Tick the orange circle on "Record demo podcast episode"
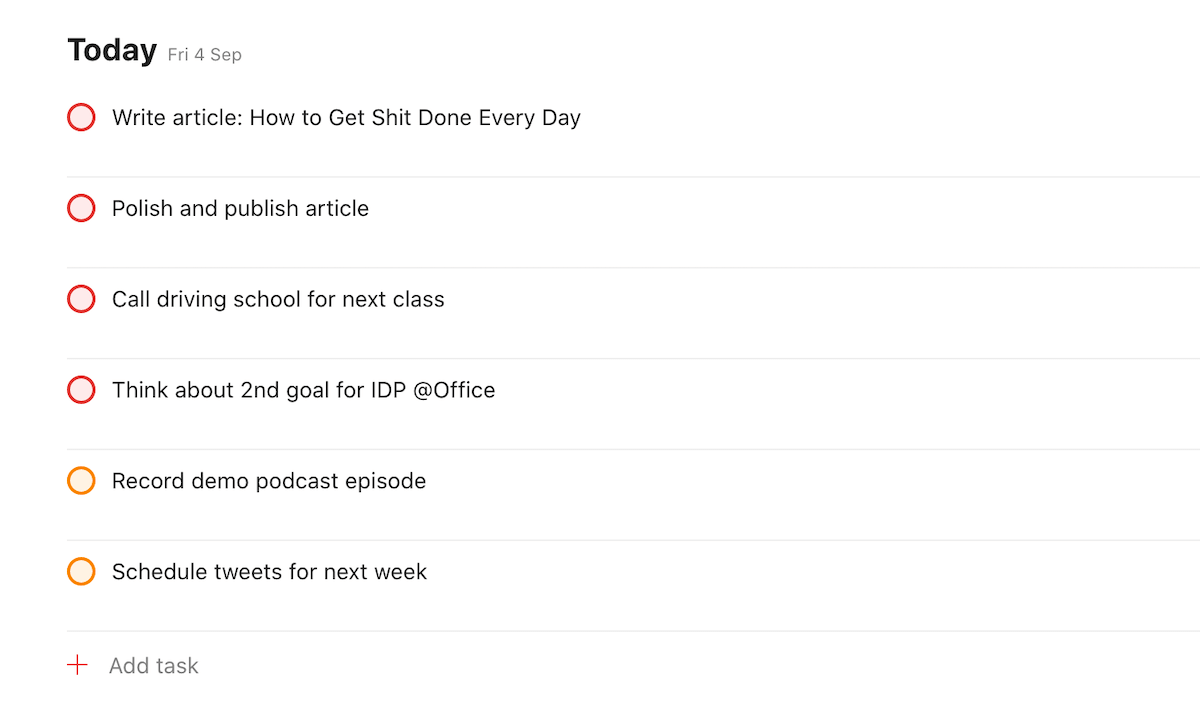This screenshot has height=714, width=1200. click(x=81, y=481)
